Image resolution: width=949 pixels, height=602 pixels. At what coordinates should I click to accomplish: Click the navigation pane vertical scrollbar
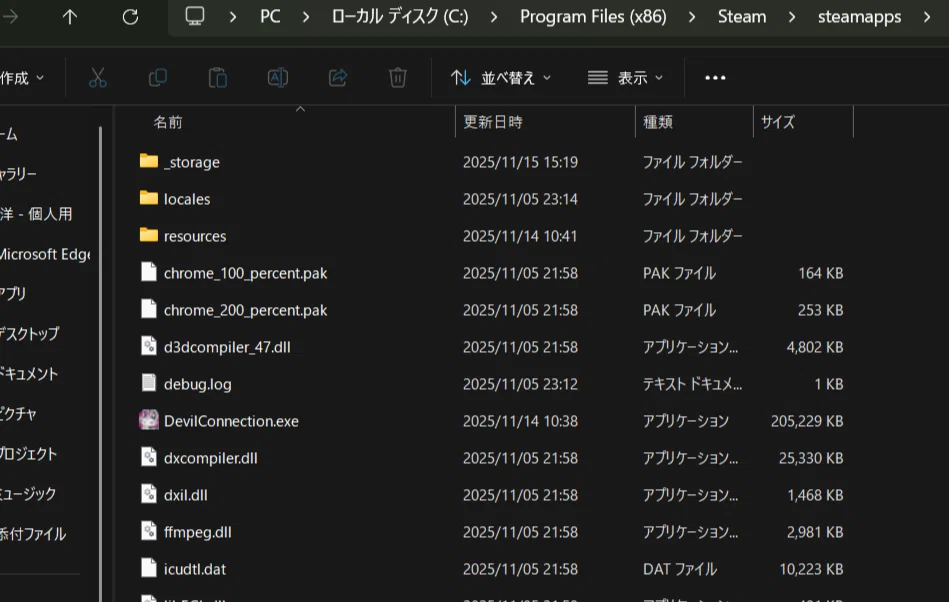[100, 363]
